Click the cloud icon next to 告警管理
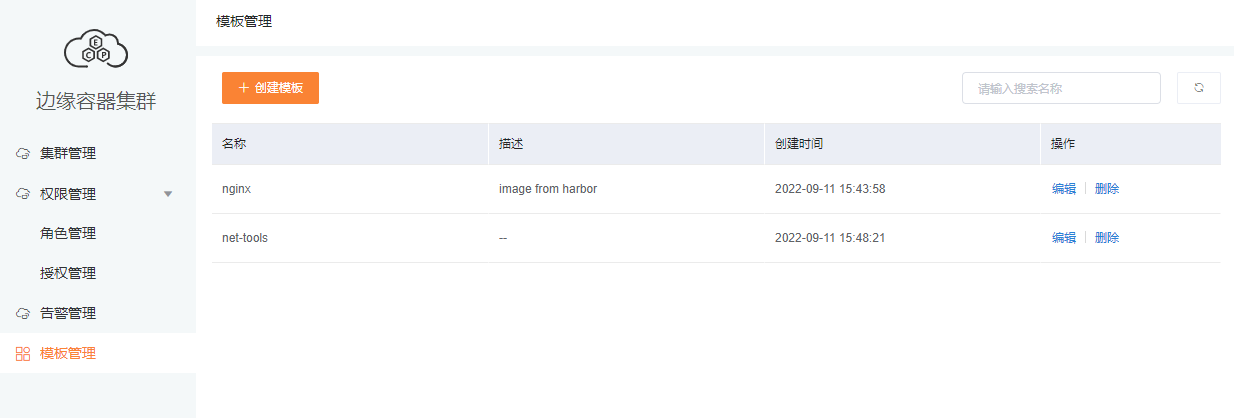Image resolution: width=1234 pixels, height=418 pixels. [x=23, y=314]
